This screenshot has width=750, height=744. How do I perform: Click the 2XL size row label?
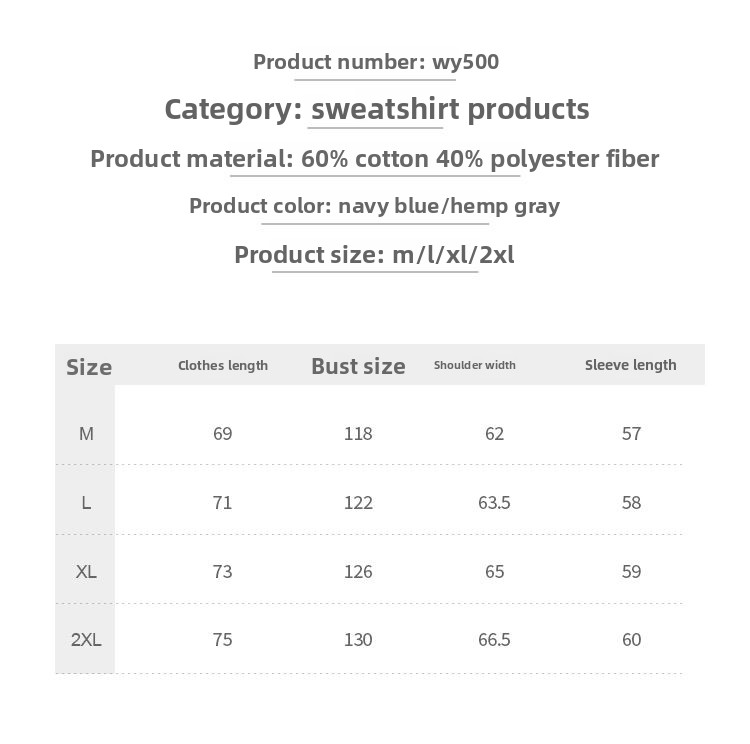[87, 640]
